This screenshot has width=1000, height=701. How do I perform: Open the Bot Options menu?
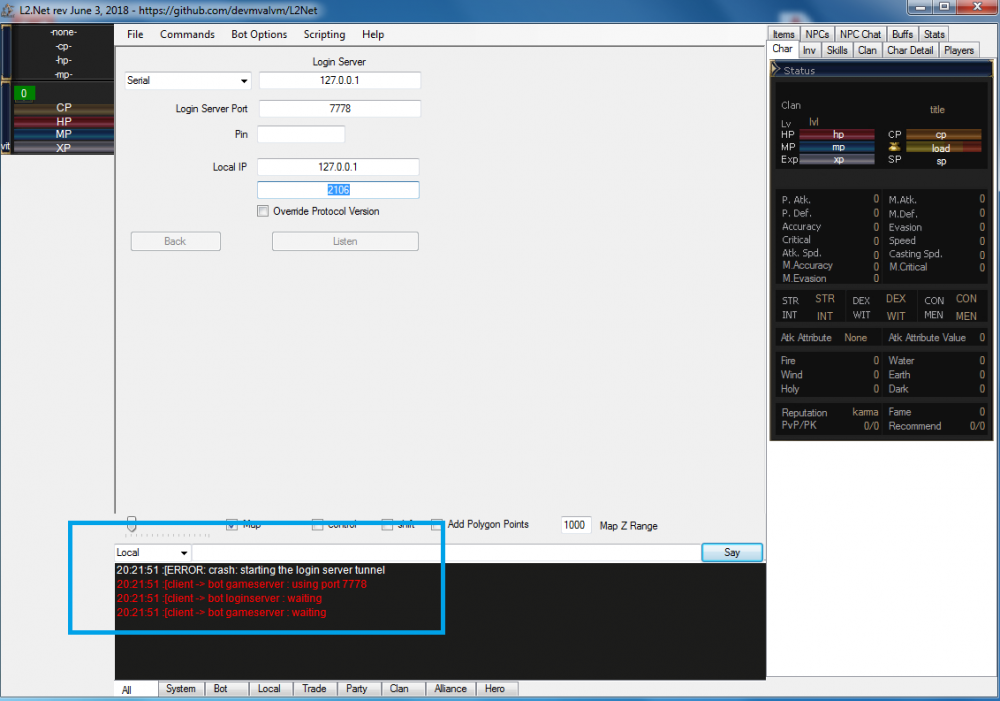click(x=259, y=34)
